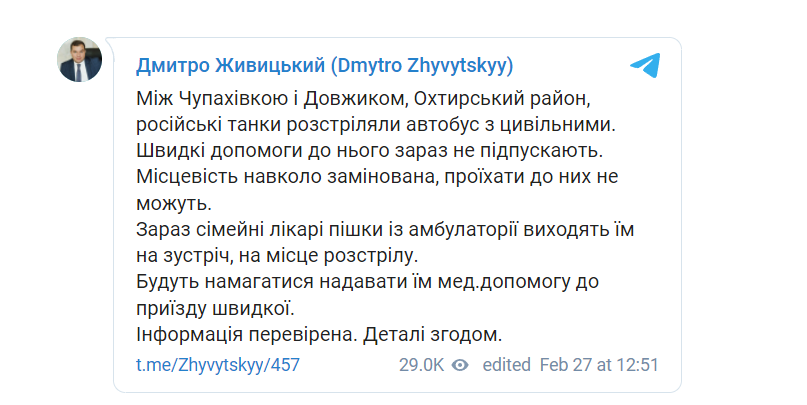Click the 29.0K view counter
This screenshot has width=807, height=405.
tap(422, 365)
